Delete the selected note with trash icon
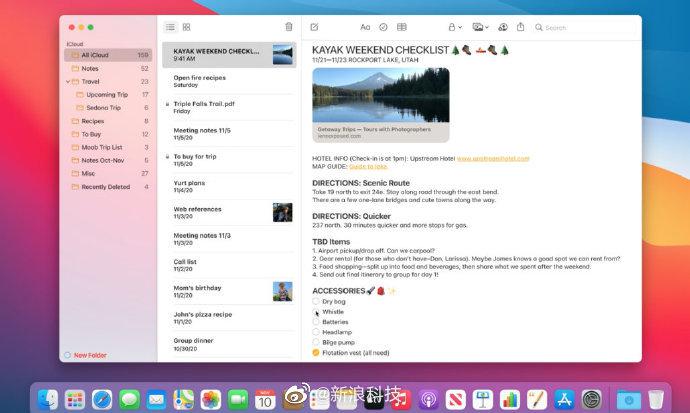The height and width of the screenshot is (413, 690). coord(289,27)
